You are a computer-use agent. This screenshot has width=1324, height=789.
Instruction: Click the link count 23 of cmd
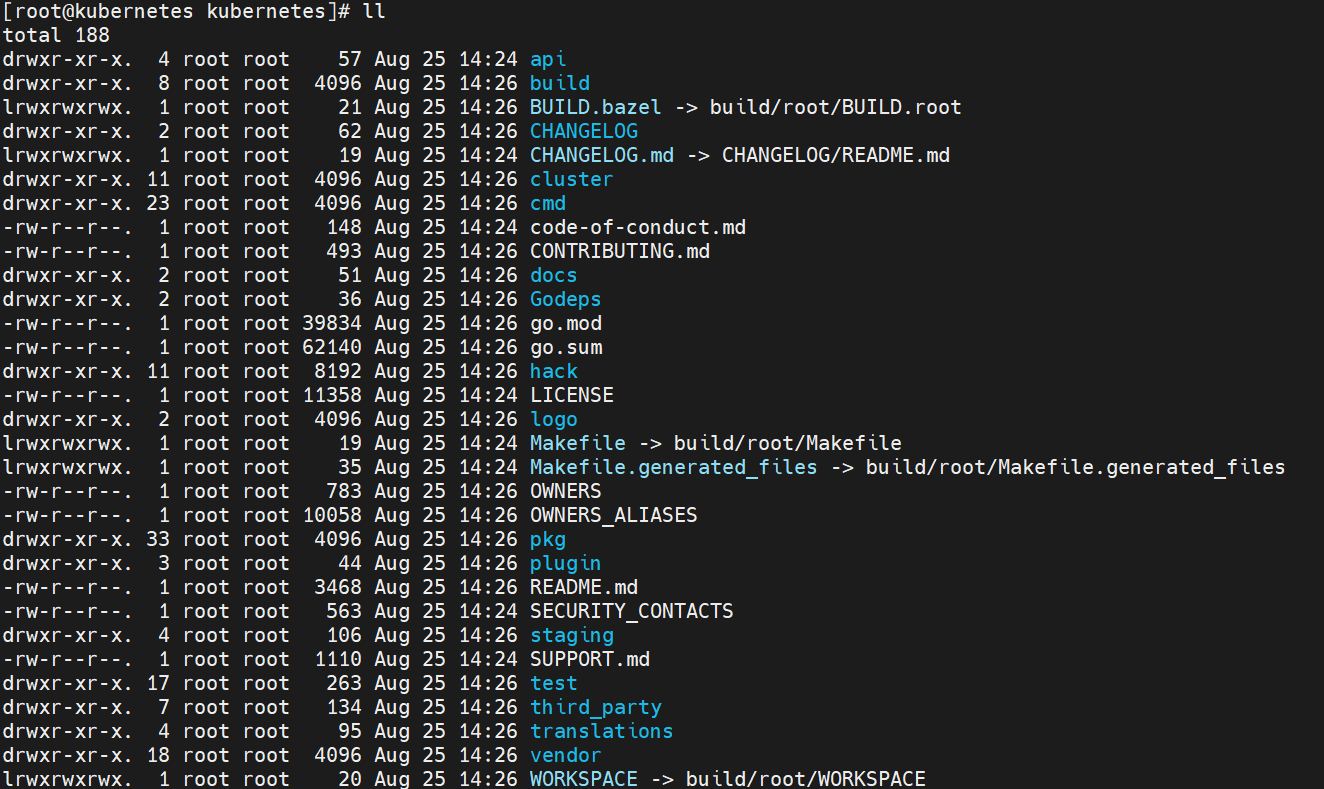click(x=158, y=203)
